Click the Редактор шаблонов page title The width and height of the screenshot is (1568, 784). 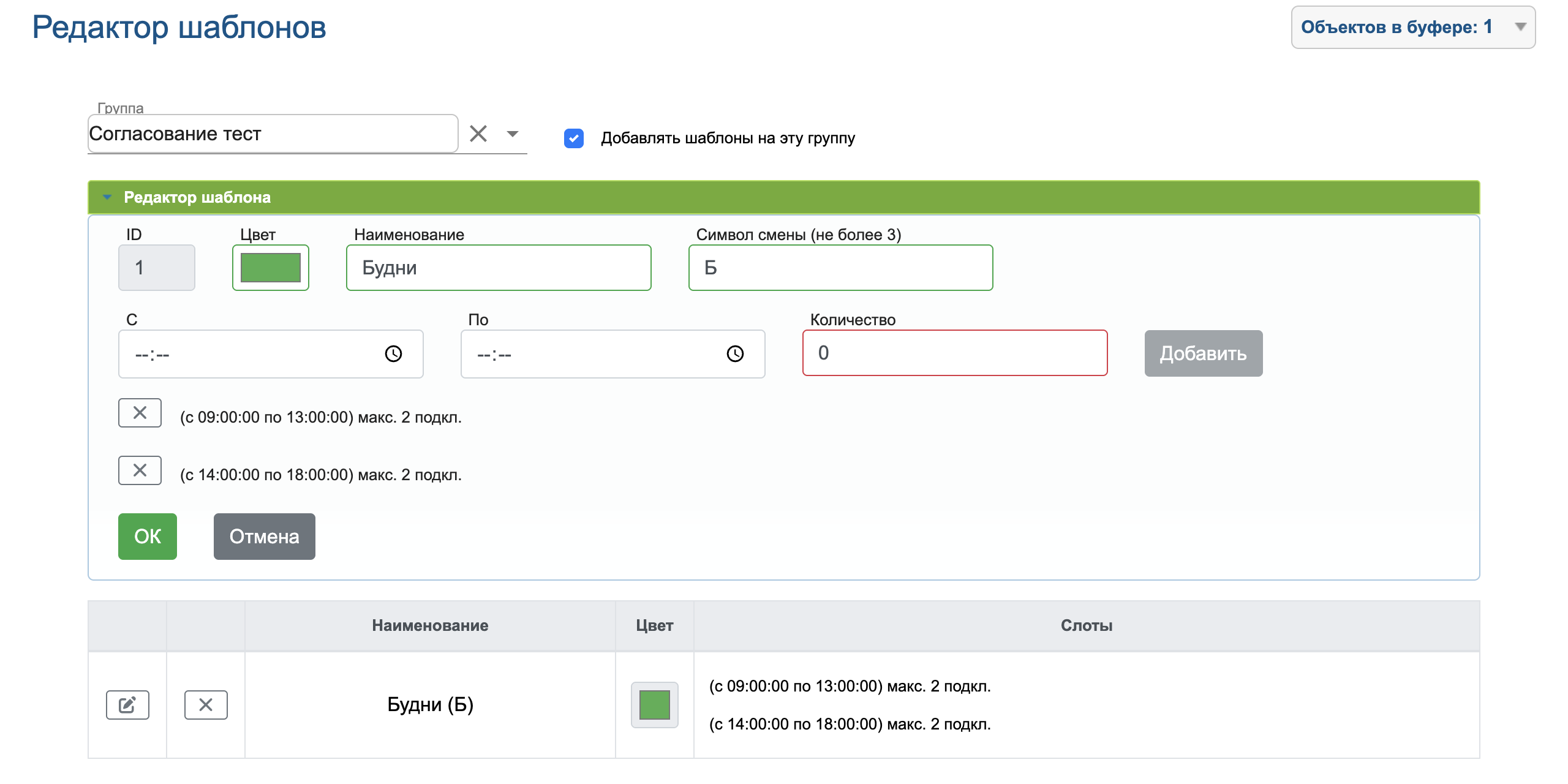pos(179,27)
